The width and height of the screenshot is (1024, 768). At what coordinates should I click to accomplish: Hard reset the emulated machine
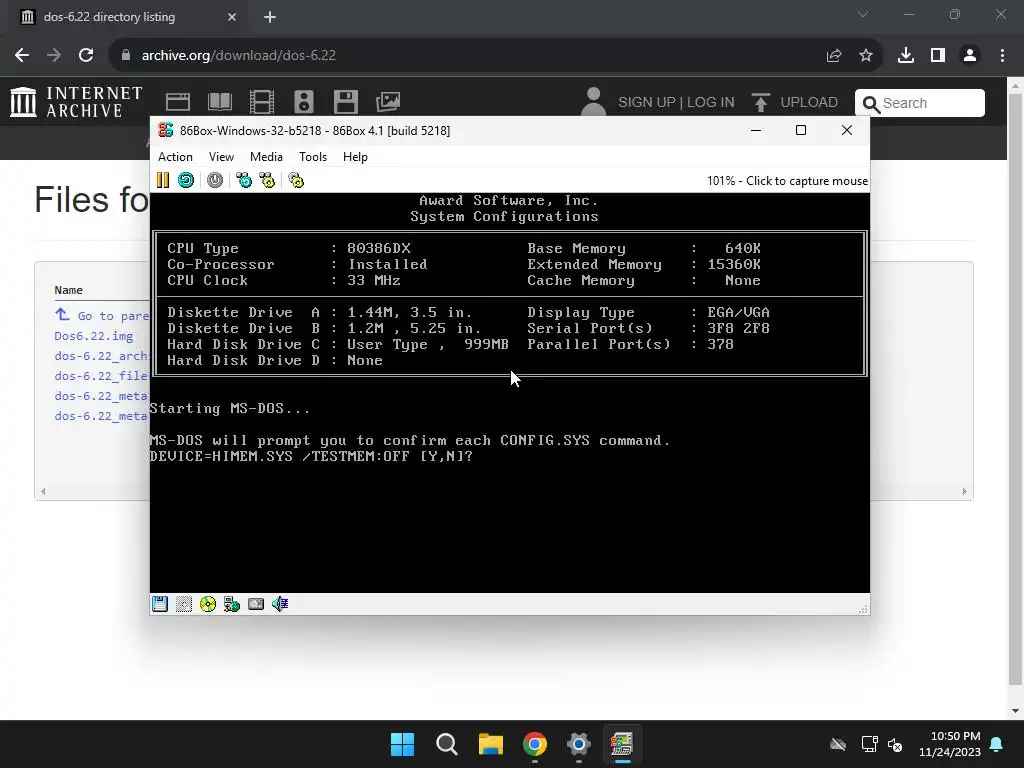[x=186, y=180]
